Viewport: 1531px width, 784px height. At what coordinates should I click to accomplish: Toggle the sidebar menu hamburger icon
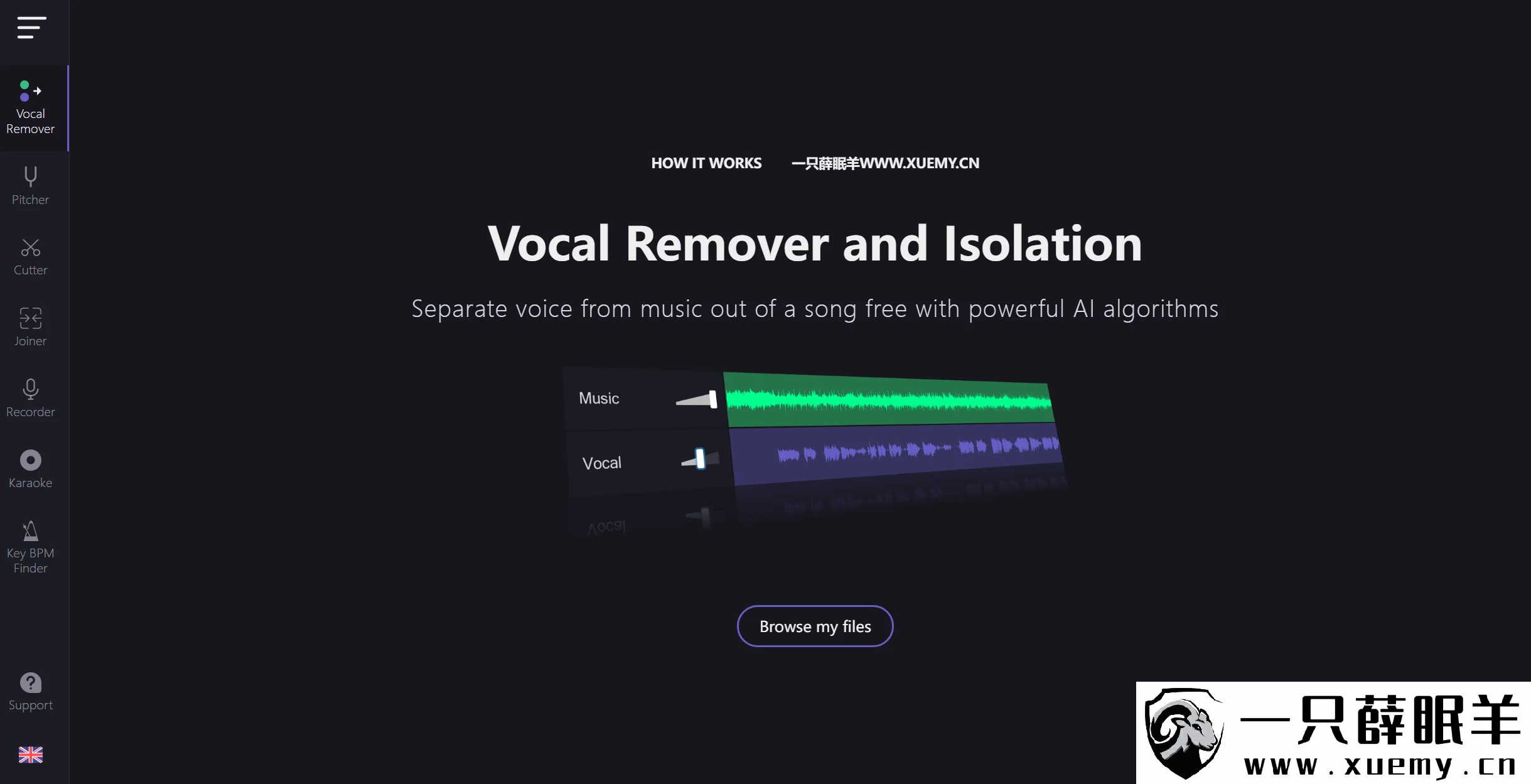point(30,25)
